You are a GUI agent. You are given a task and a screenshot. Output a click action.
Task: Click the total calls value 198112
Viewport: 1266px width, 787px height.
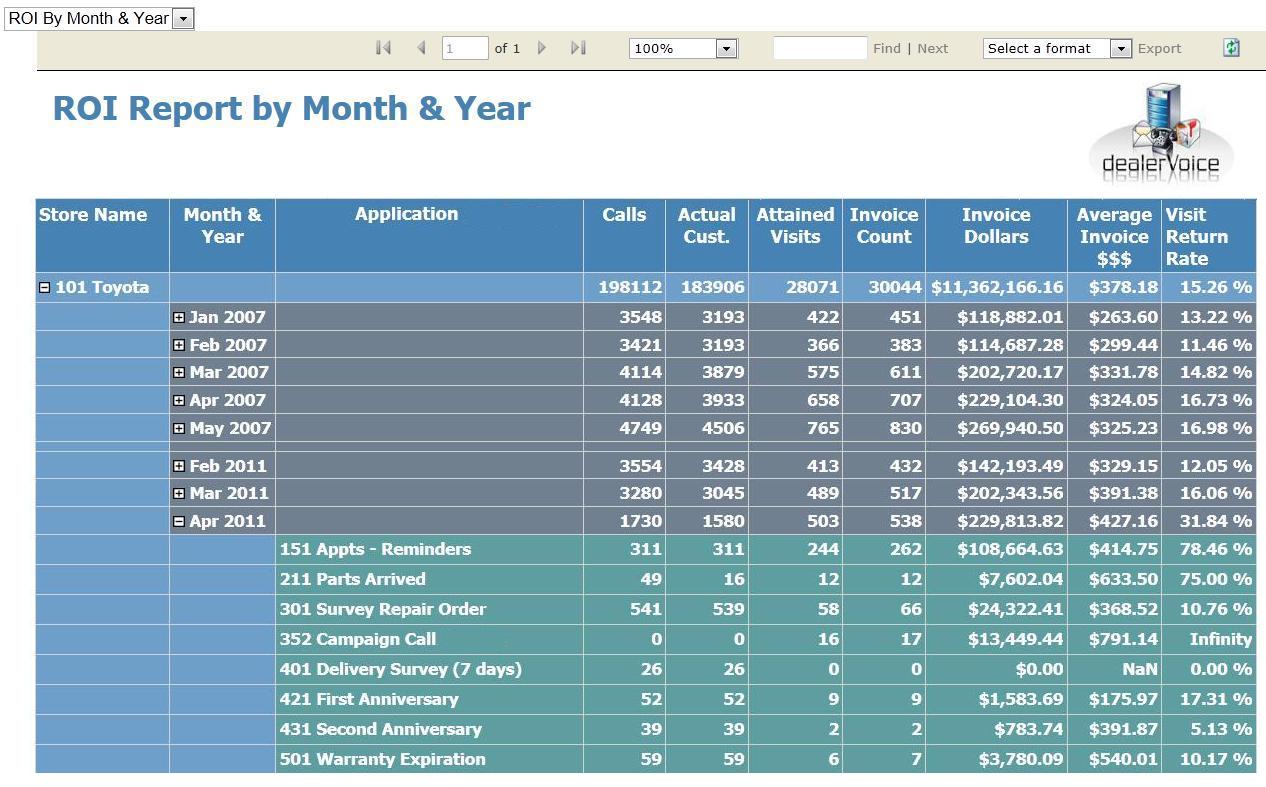click(x=630, y=288)
